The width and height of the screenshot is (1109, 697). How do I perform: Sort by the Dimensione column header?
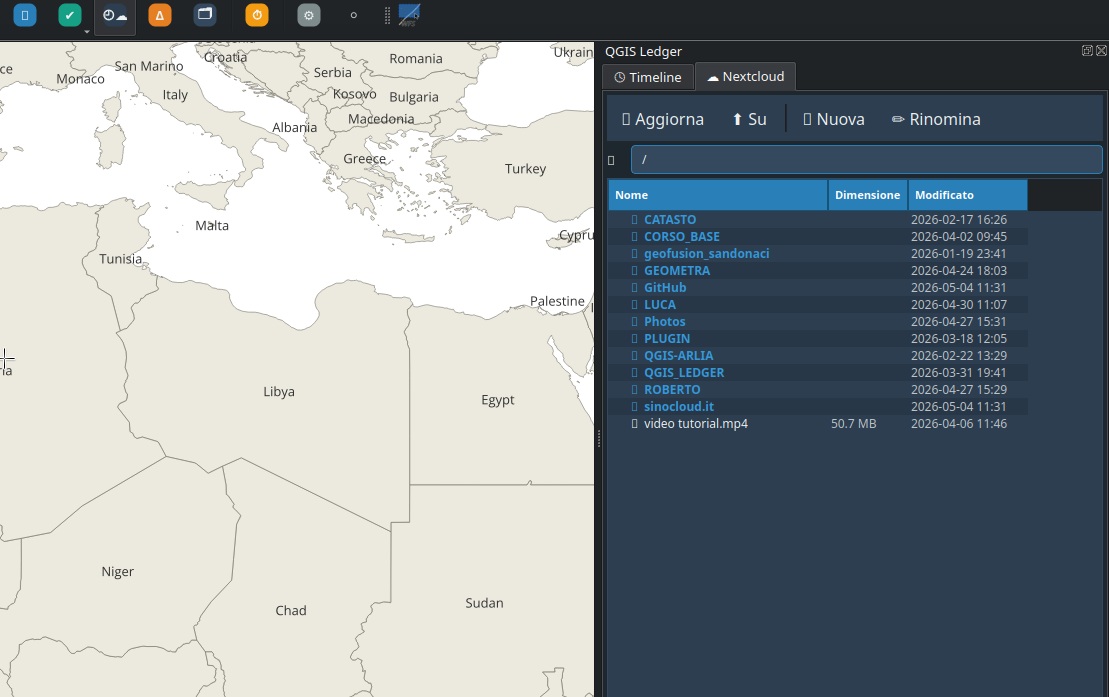[x=868, y=195]
